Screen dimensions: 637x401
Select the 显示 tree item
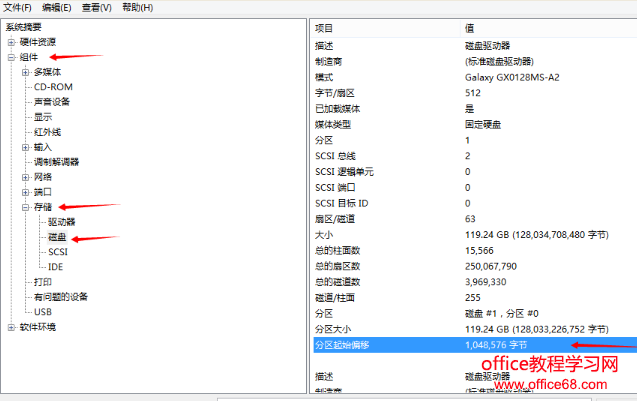(43, 117)
